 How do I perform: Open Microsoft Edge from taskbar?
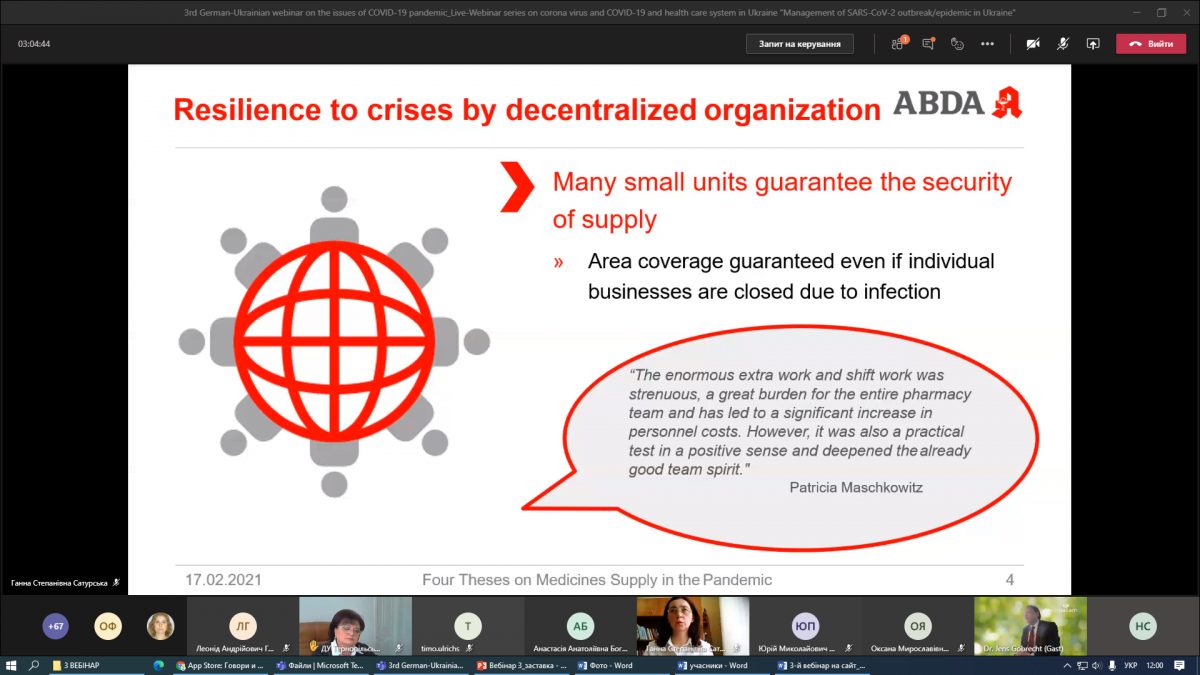pyautogui.click(x=158, y=665)
